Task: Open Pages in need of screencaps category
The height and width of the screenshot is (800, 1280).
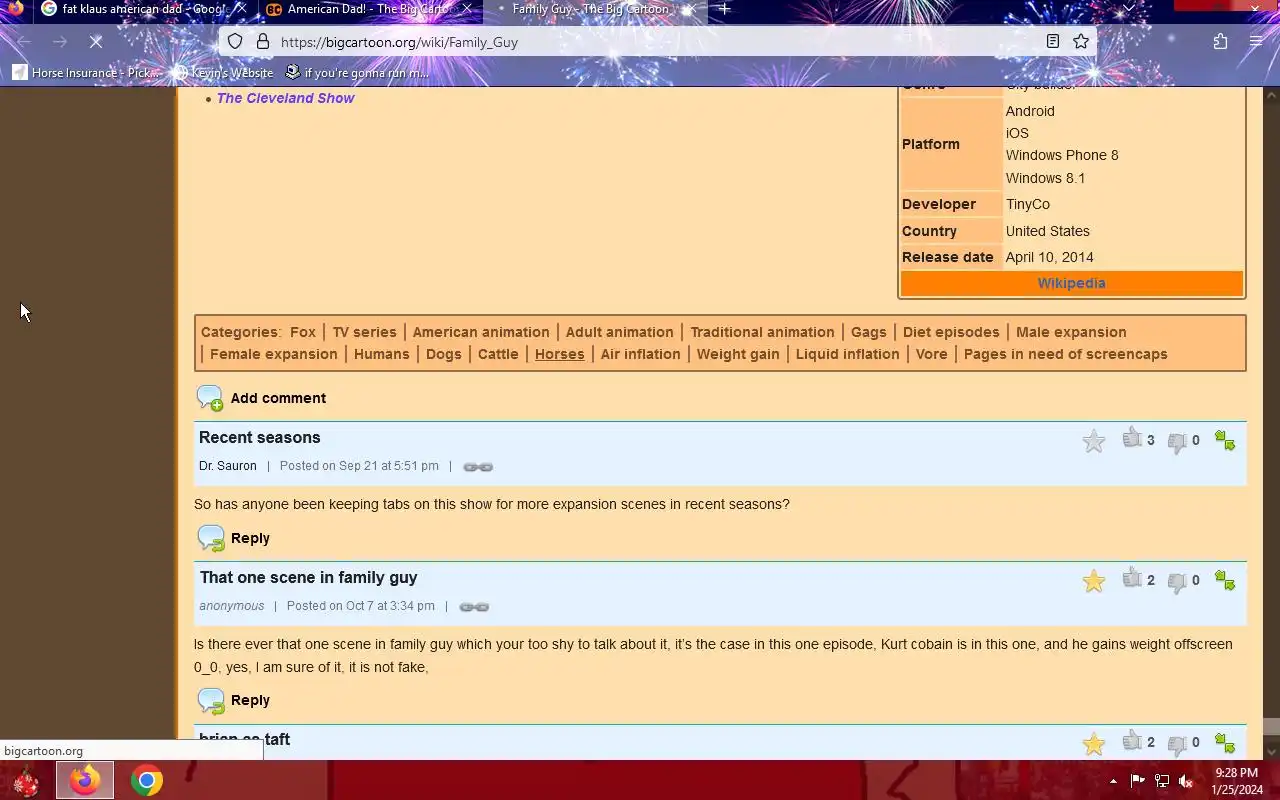Action: (1066, 354)
